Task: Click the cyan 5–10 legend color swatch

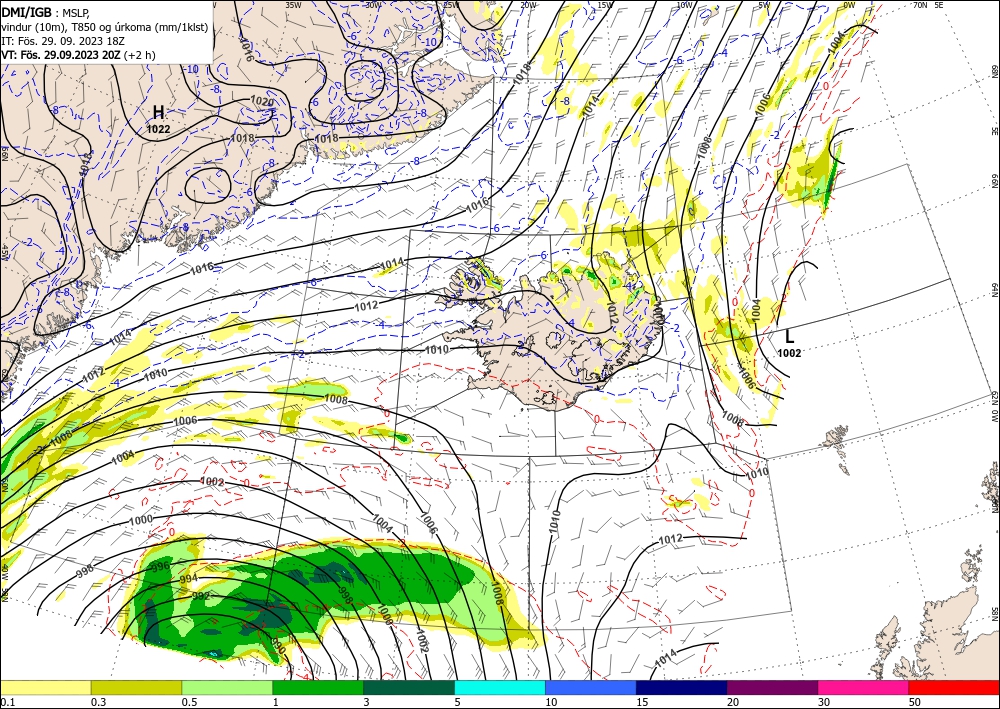Action: click(x=500, y=687)
